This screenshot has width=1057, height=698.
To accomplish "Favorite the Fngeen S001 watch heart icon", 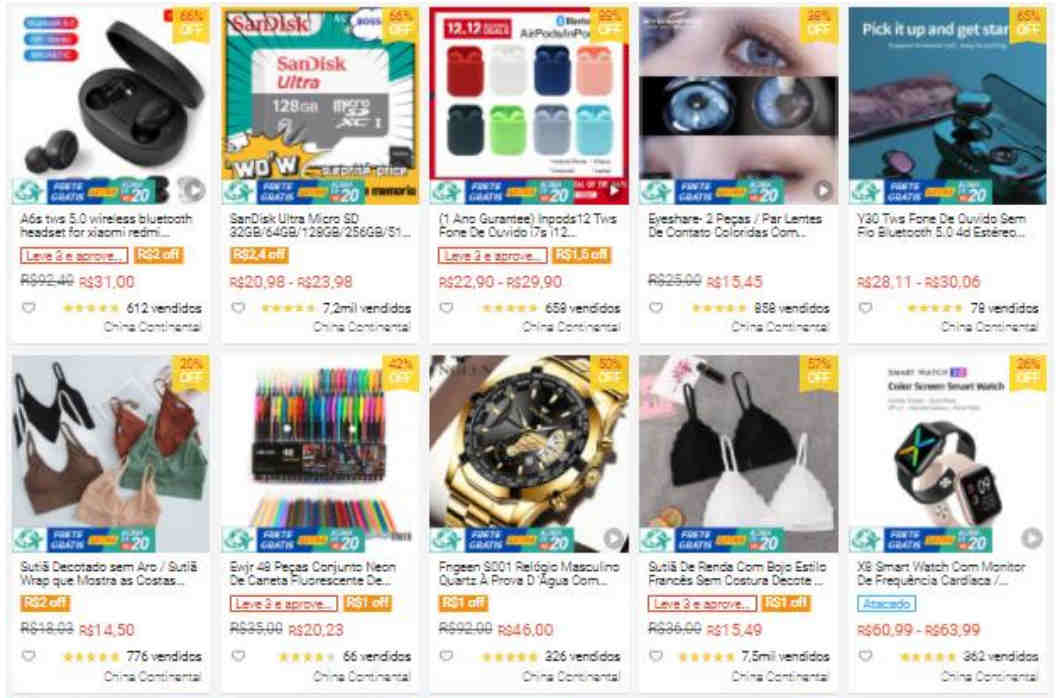I will pos(446,656).
